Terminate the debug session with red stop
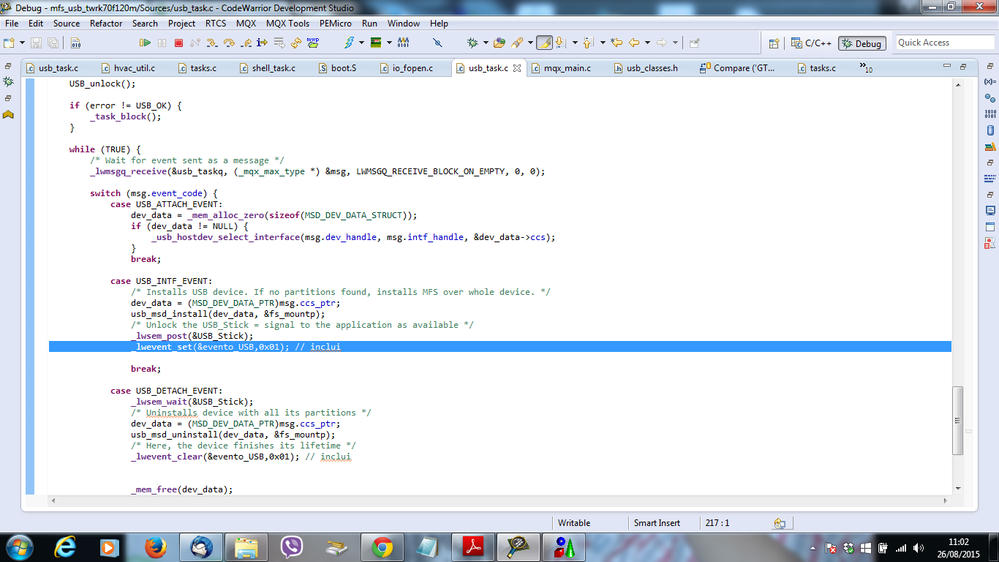 pyautogui.click(x=178, y=43)
